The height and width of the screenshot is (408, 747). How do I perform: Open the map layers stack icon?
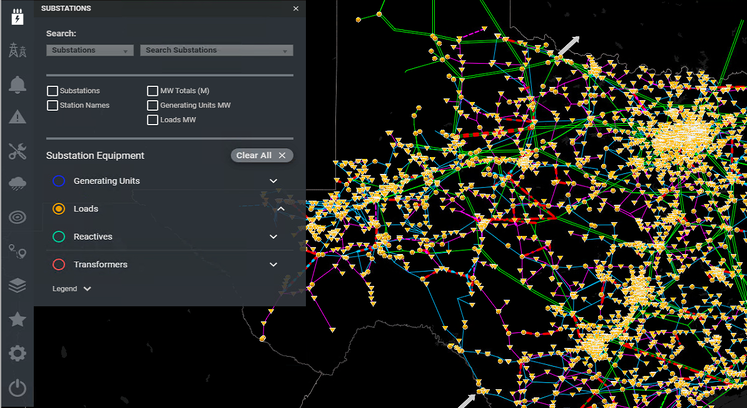click(17, 285)
